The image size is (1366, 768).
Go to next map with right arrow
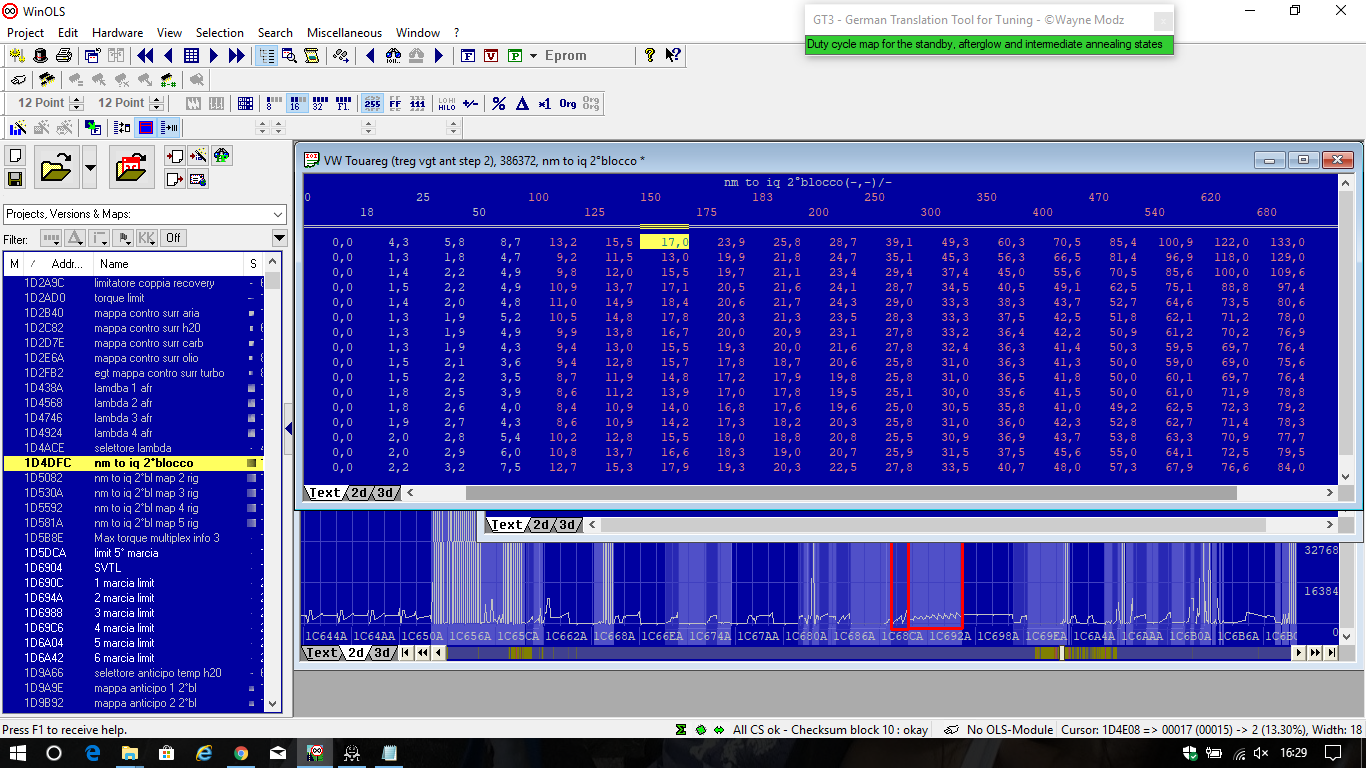click(x=214, y=55)
